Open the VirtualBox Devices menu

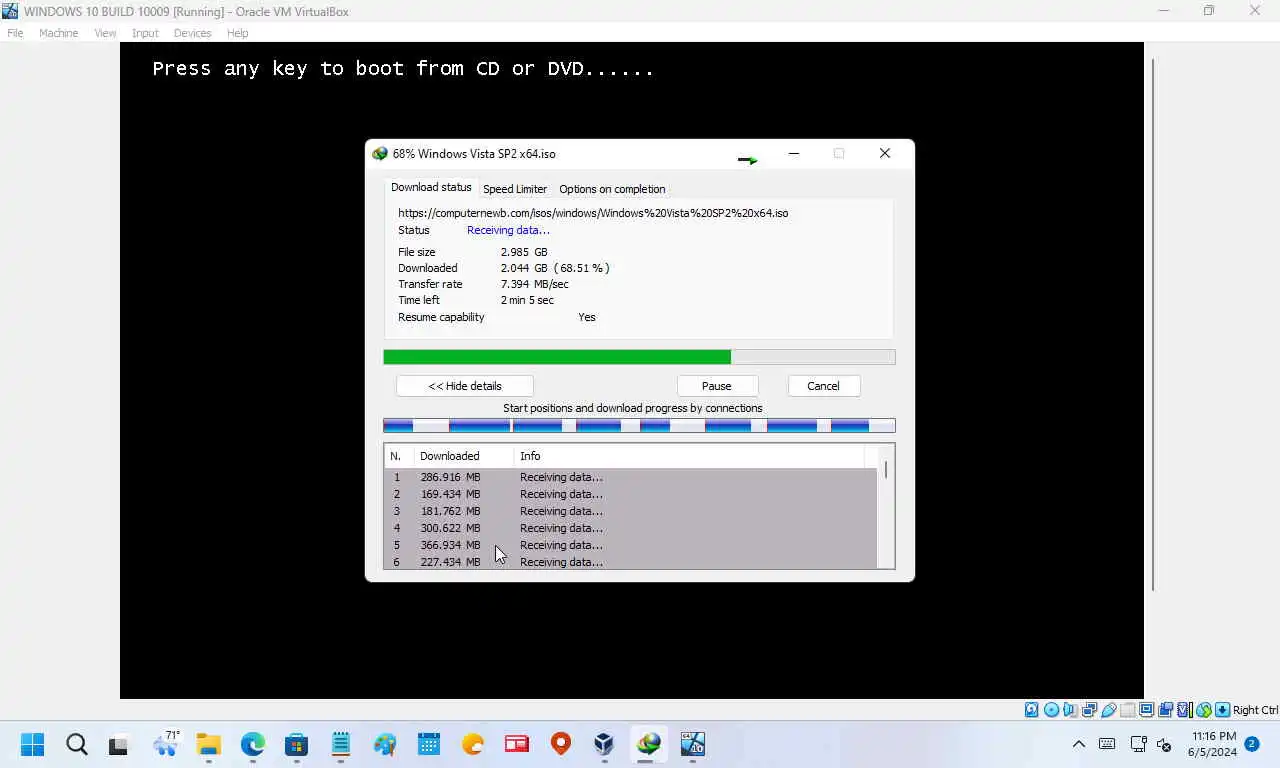coord(192,33)
